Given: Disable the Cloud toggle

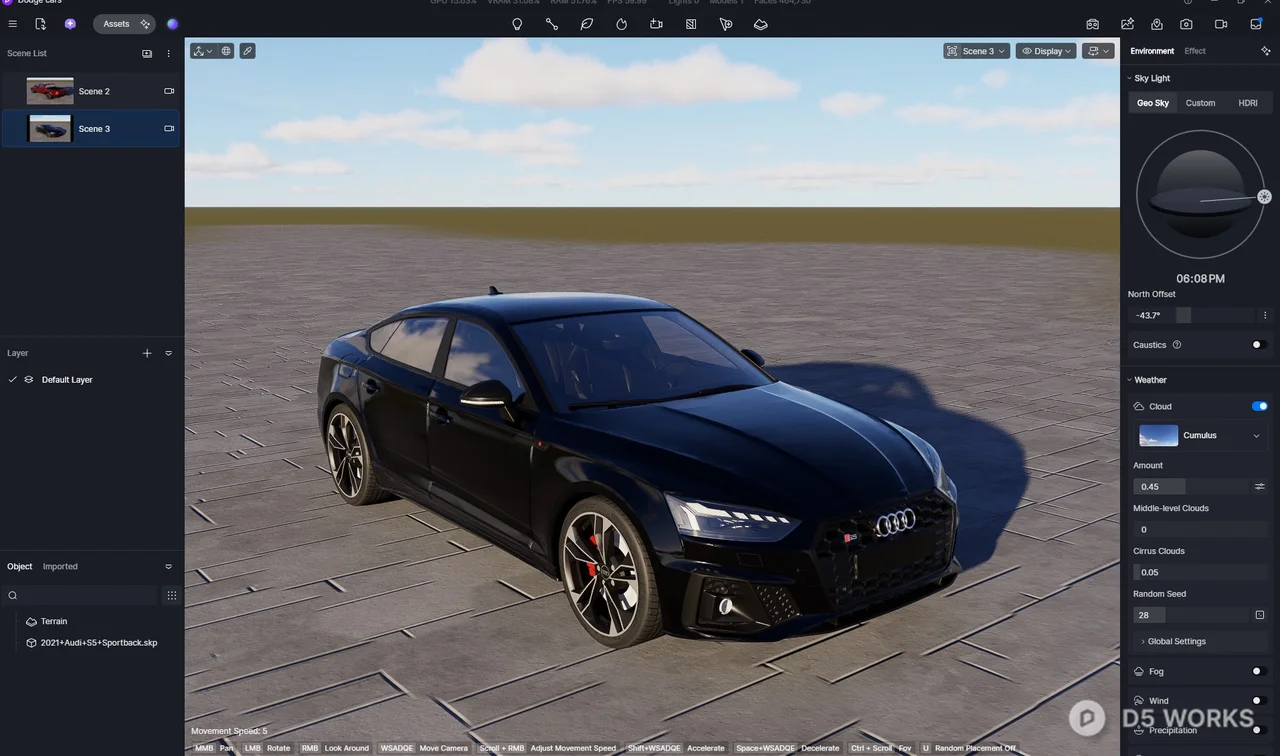Looking at the screenshot, I should pos(1259,406).
